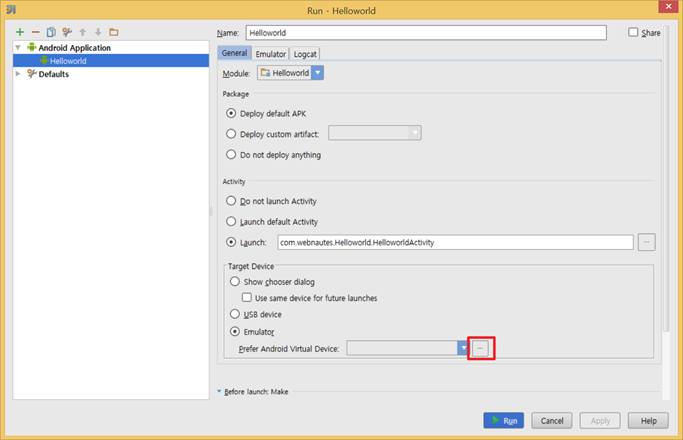Open AVD manager browse button beside device dropdown
The image size is (683, 440).
click(x=480, y=348)
